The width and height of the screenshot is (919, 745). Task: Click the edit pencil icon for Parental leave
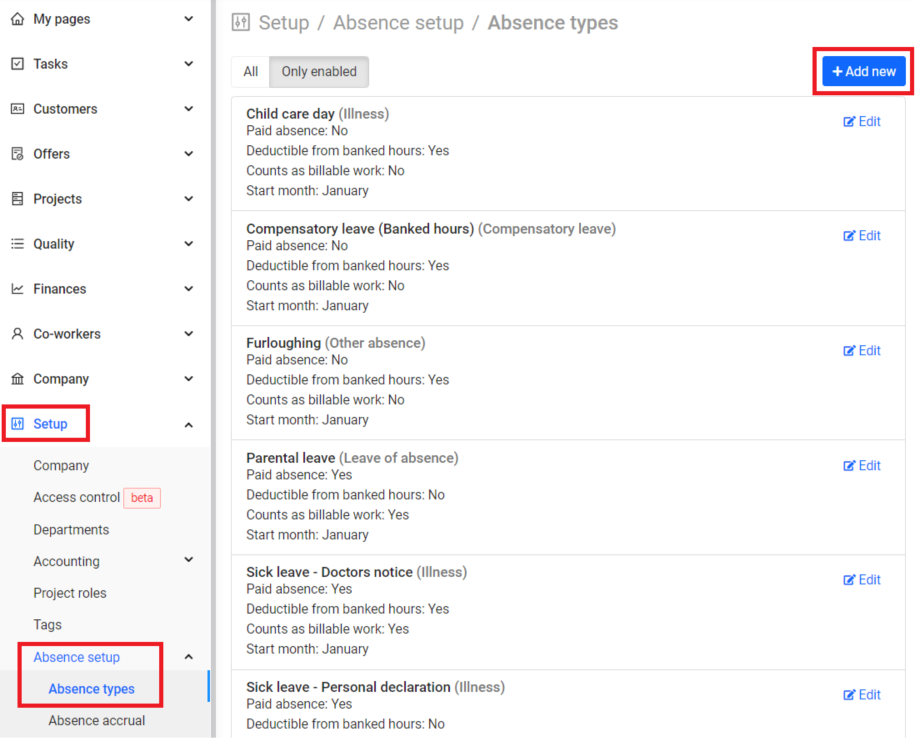tap(849, 466)
